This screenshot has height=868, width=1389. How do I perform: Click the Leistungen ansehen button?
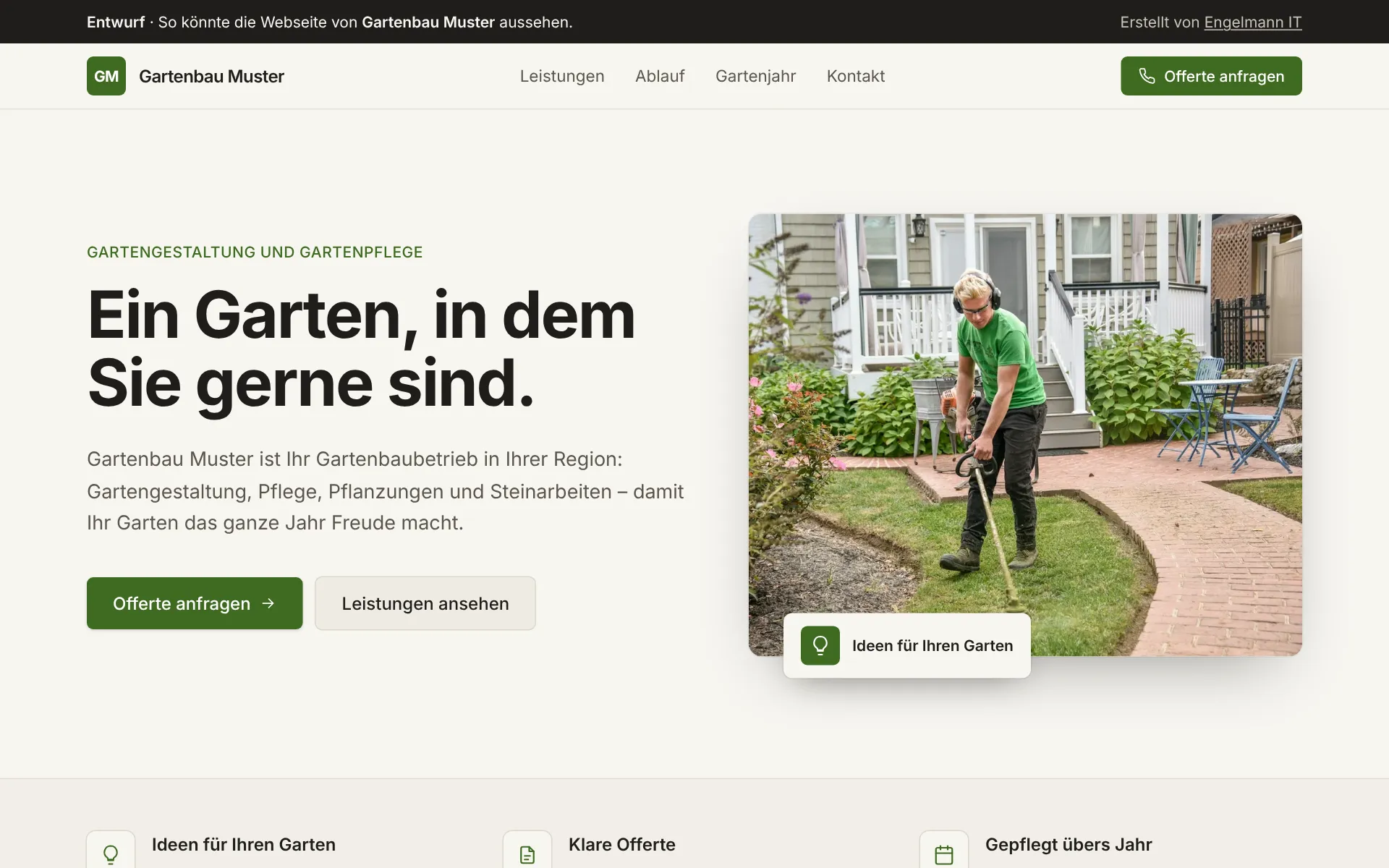[x=425, y=603]
